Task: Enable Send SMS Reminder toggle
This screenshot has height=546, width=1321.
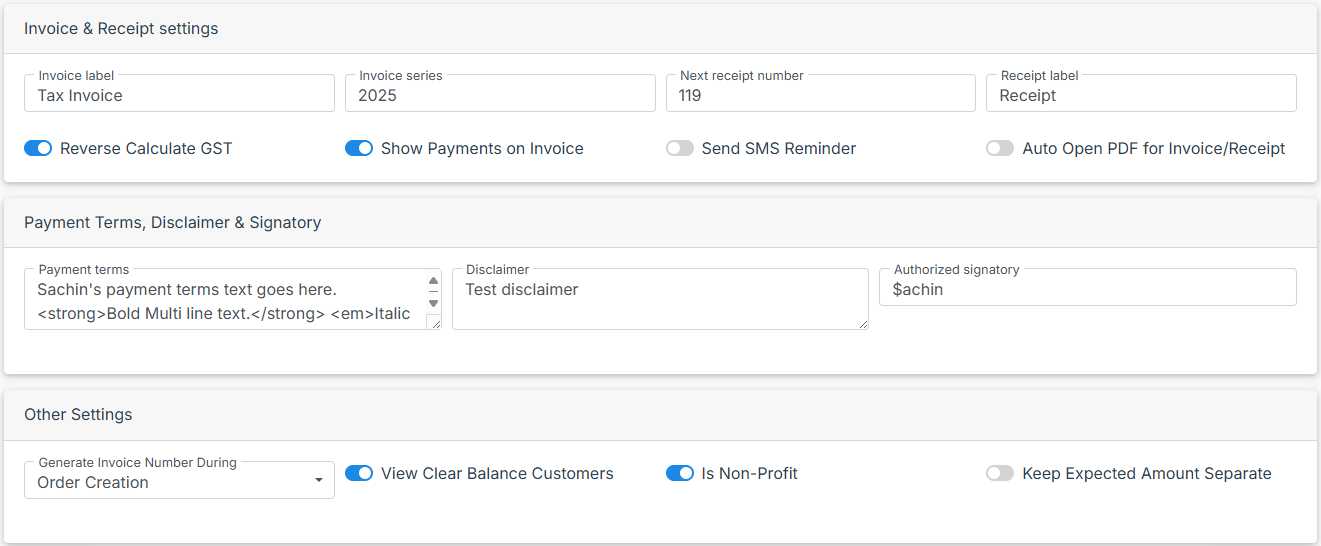Action: coord(680,148)
